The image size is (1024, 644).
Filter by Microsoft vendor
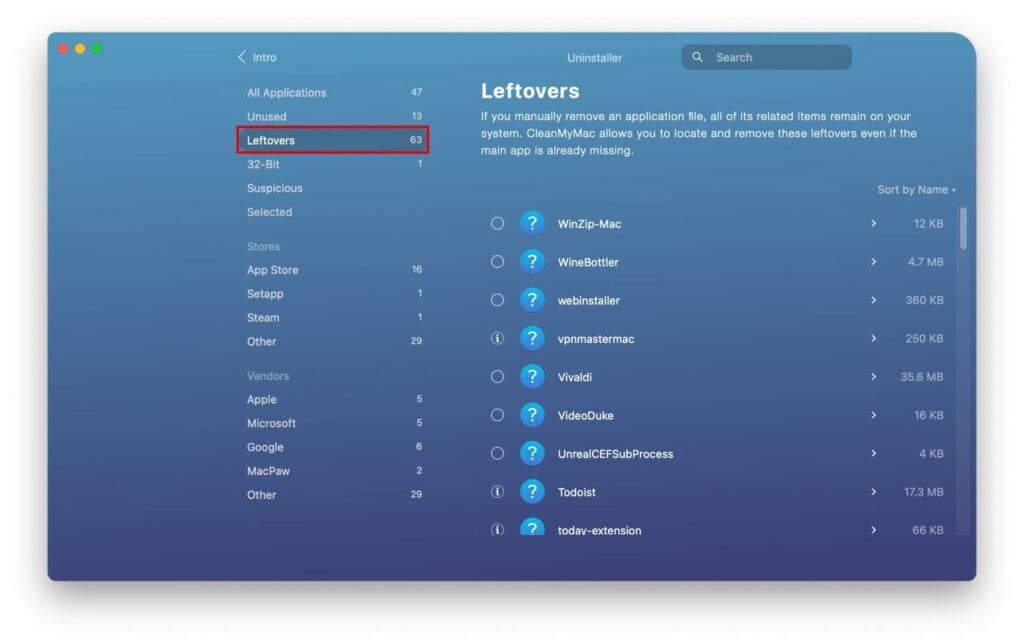pos(333,423)
